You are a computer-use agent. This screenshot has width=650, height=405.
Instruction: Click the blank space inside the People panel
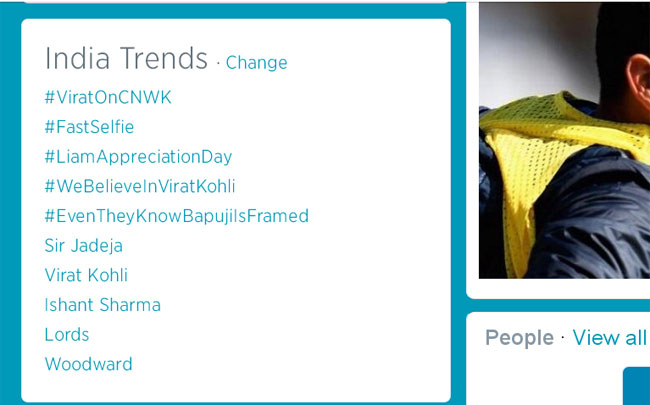[540, 380]
